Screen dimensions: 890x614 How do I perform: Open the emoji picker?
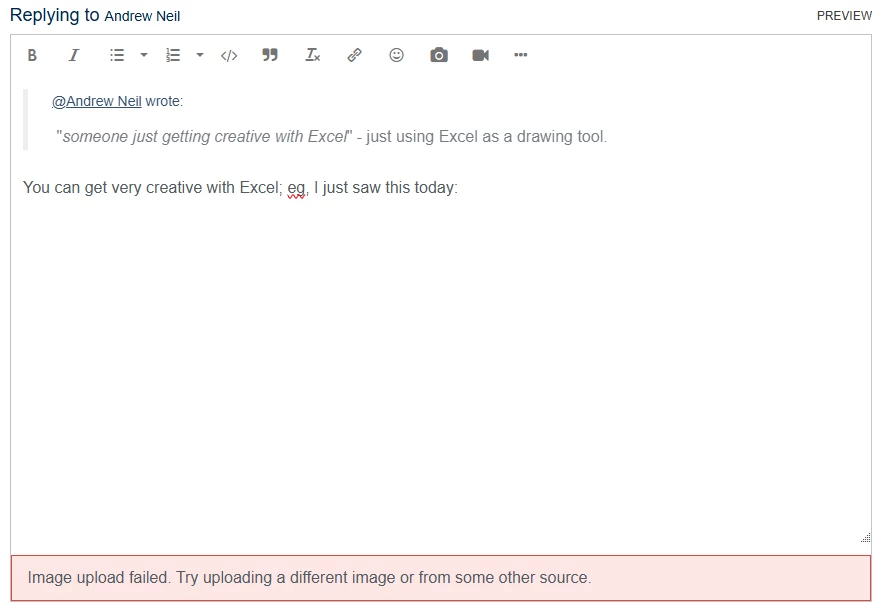pyautogui.click(x=396, y=55)
